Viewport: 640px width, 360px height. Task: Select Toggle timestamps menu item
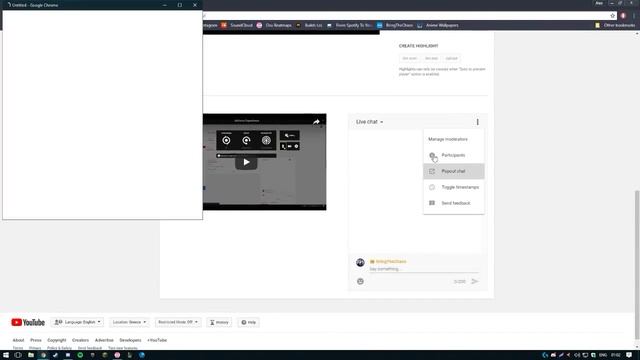coord(454,187)
